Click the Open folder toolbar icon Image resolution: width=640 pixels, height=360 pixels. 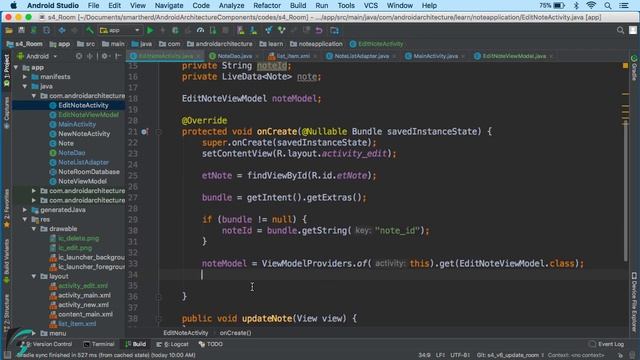point(9,31)
